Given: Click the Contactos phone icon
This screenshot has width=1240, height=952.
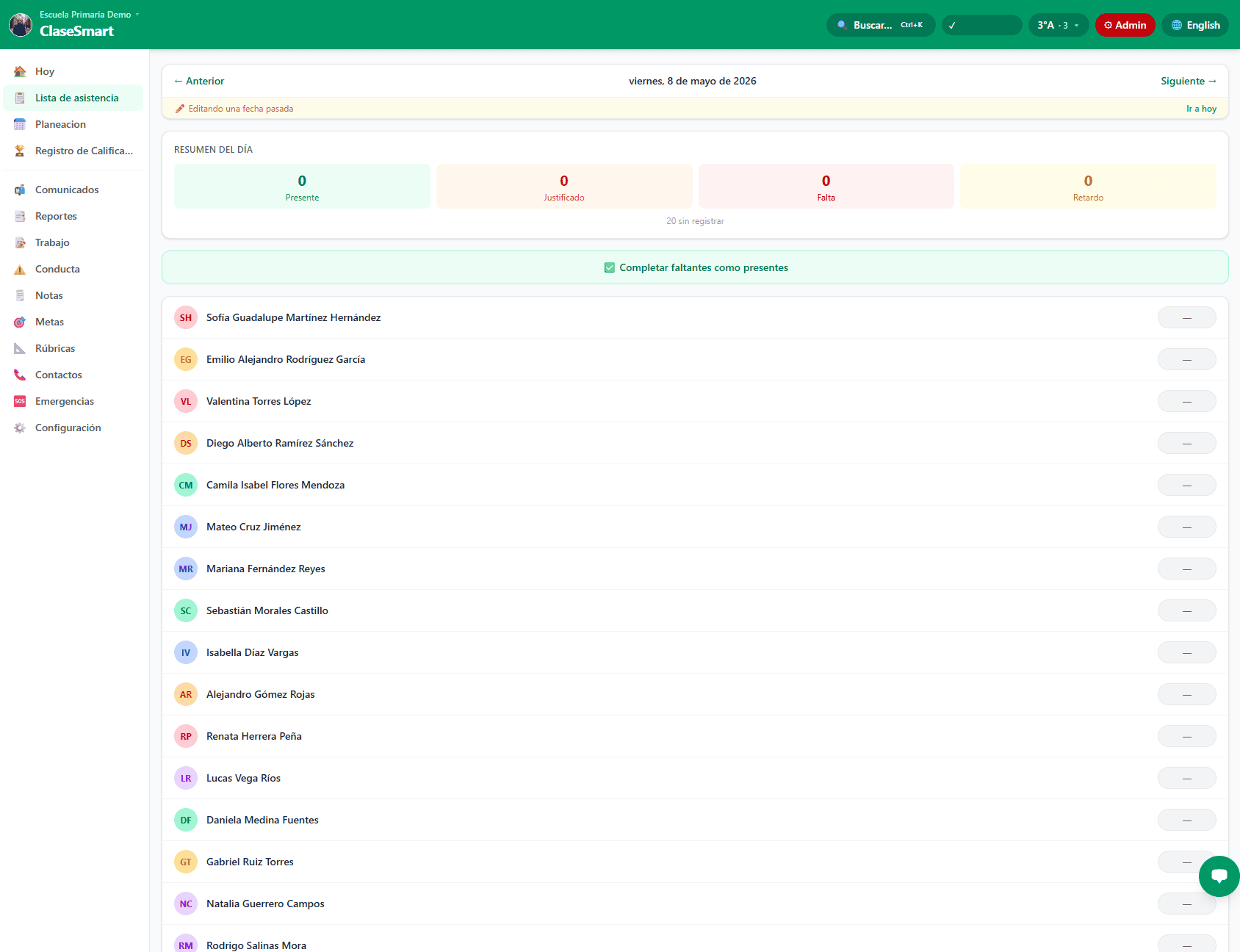Looking at the screenshot, I should (20, 375).
